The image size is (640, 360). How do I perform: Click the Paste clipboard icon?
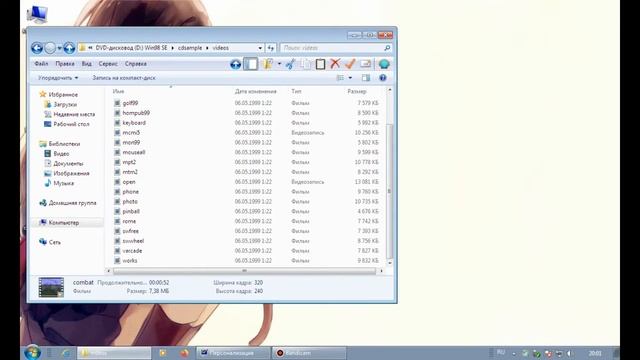(320, 64)
